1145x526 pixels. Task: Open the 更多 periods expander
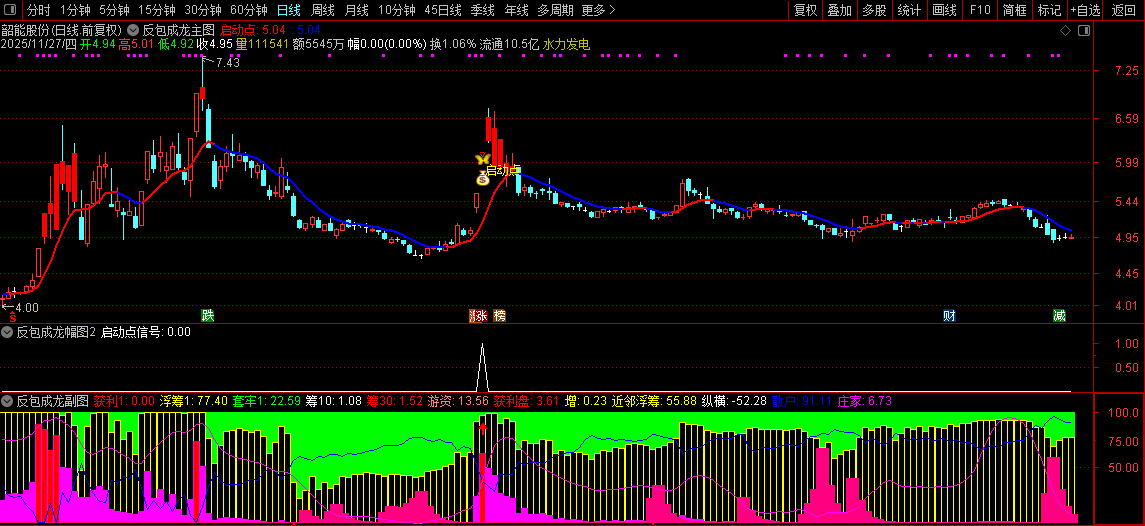click(598, 10)
